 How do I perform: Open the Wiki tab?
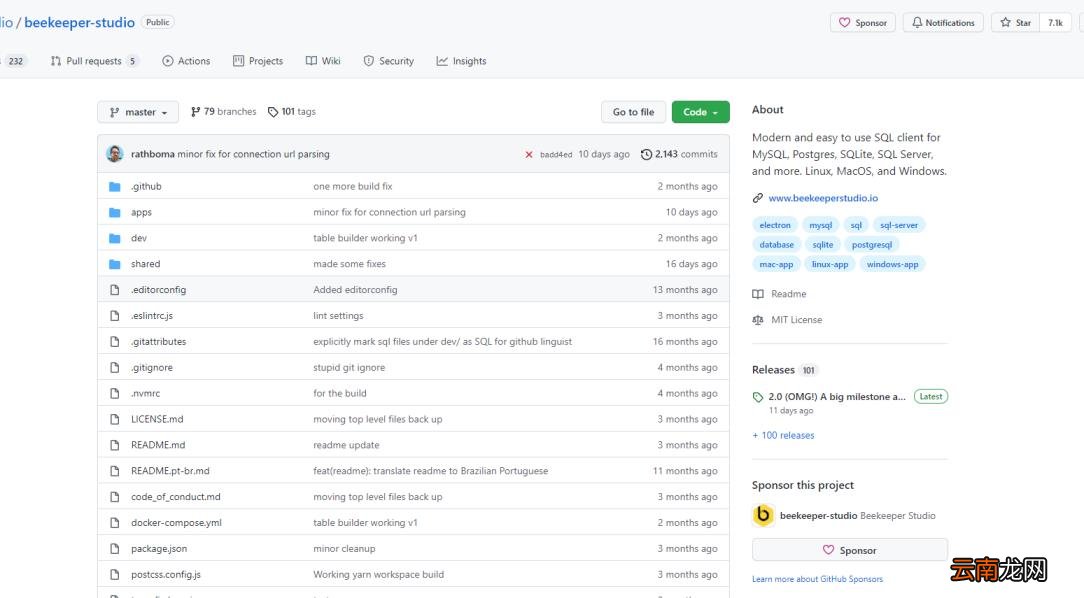(x=323, y=61)
